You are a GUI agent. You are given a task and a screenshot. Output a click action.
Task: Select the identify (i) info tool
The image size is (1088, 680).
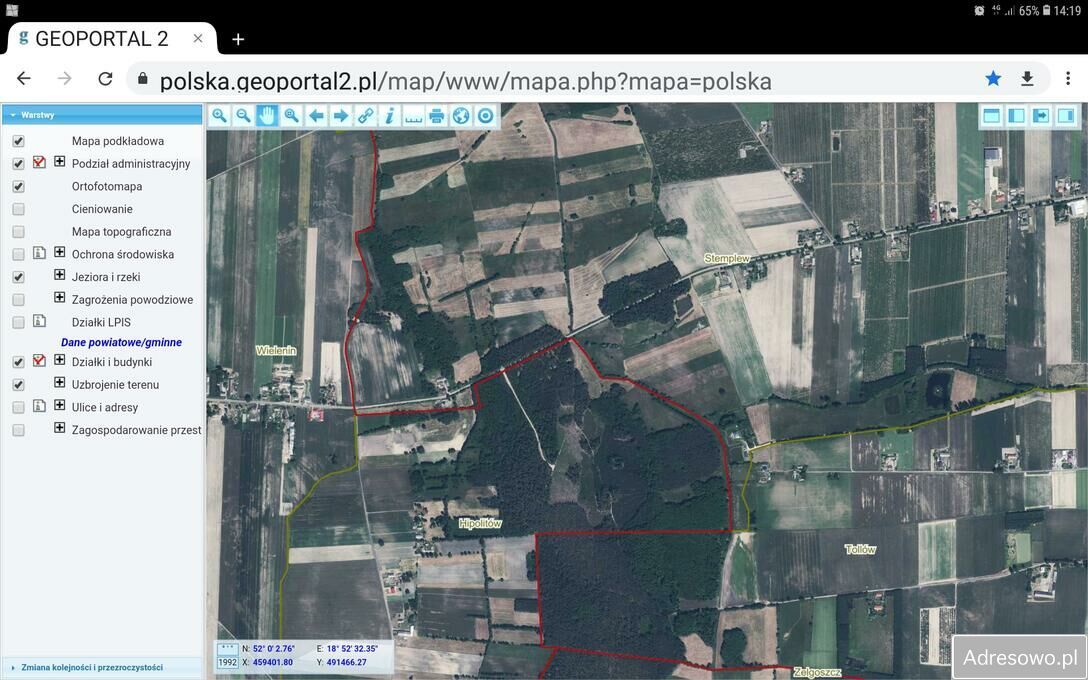389,115
